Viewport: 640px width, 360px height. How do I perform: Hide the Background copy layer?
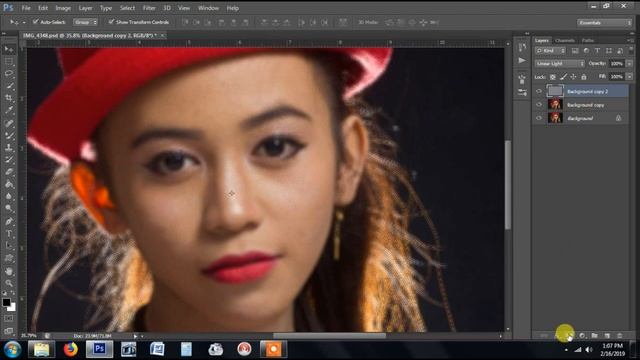(x=539, y=105)
